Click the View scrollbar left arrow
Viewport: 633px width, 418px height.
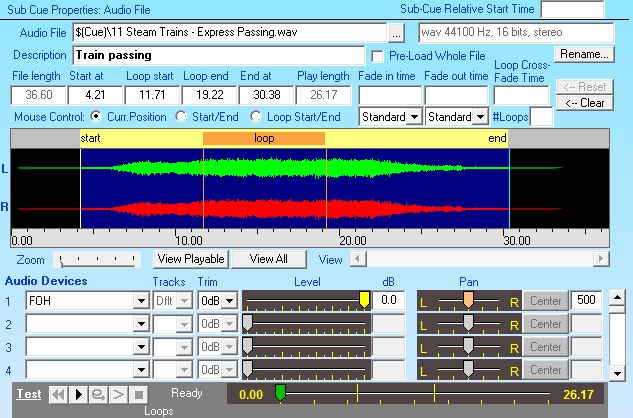[x=358, y=258]
